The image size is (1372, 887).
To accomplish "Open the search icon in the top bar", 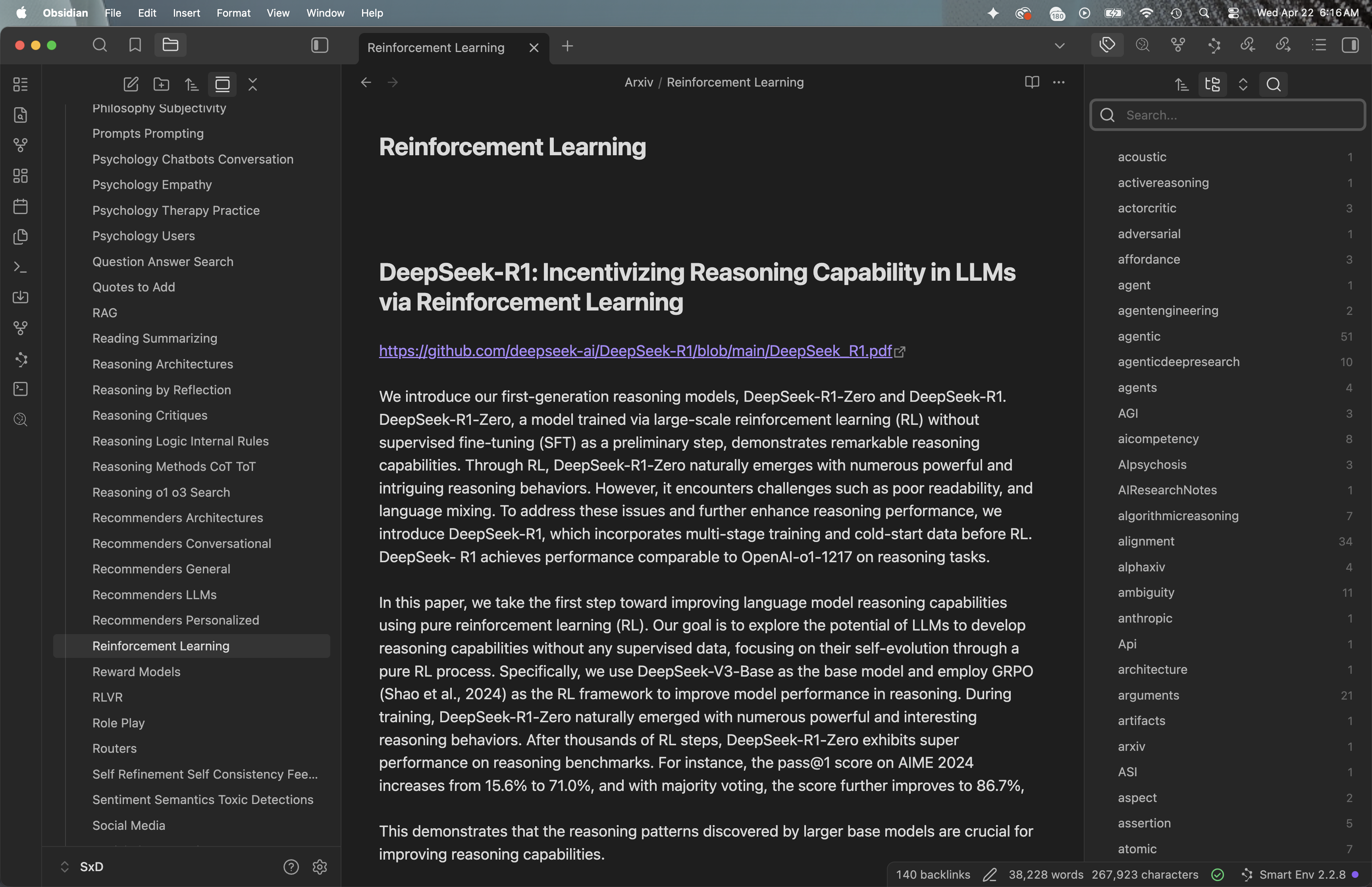I will [x=100, y=45].
